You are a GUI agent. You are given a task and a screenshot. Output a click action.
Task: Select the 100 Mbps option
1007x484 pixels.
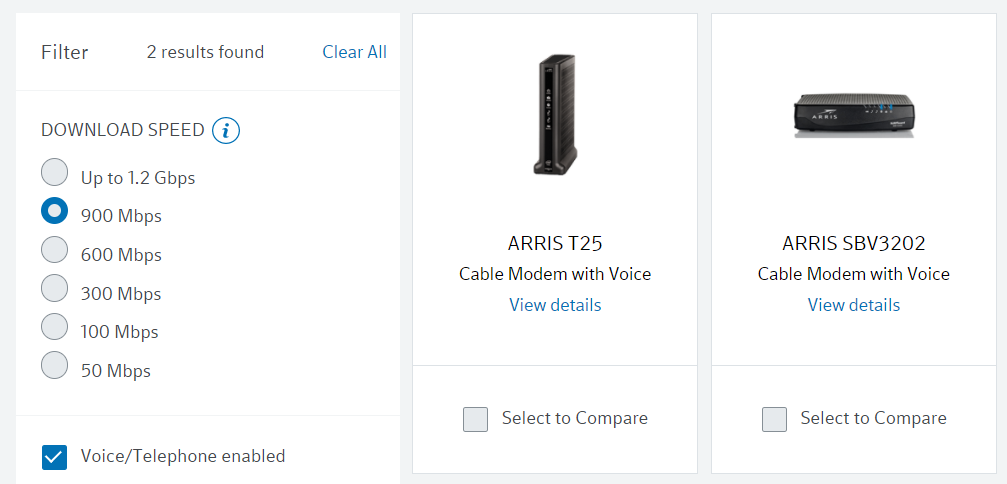pos(55,327)
